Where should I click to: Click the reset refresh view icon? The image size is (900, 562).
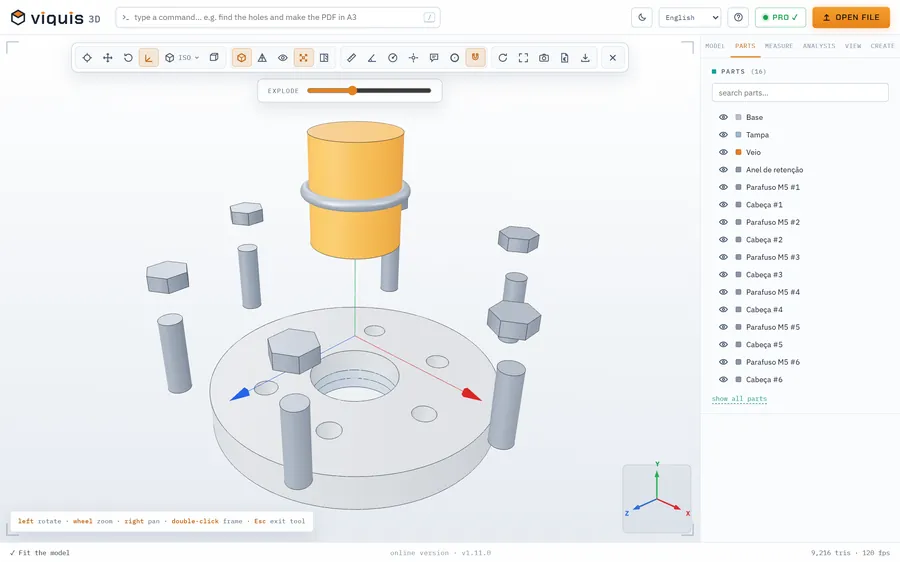[x=503, y=57]
